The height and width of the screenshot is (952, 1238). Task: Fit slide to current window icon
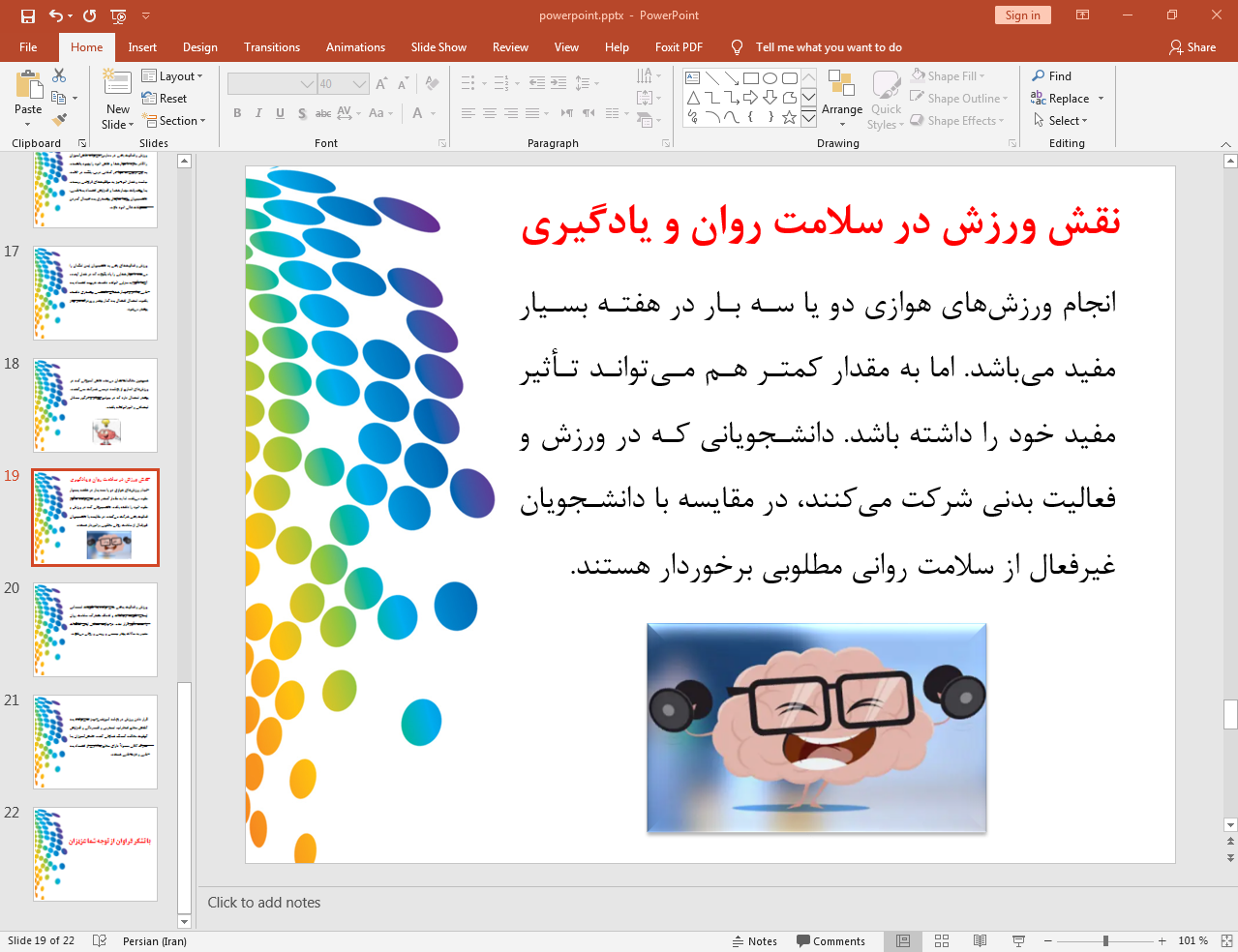pos(1226,941)
